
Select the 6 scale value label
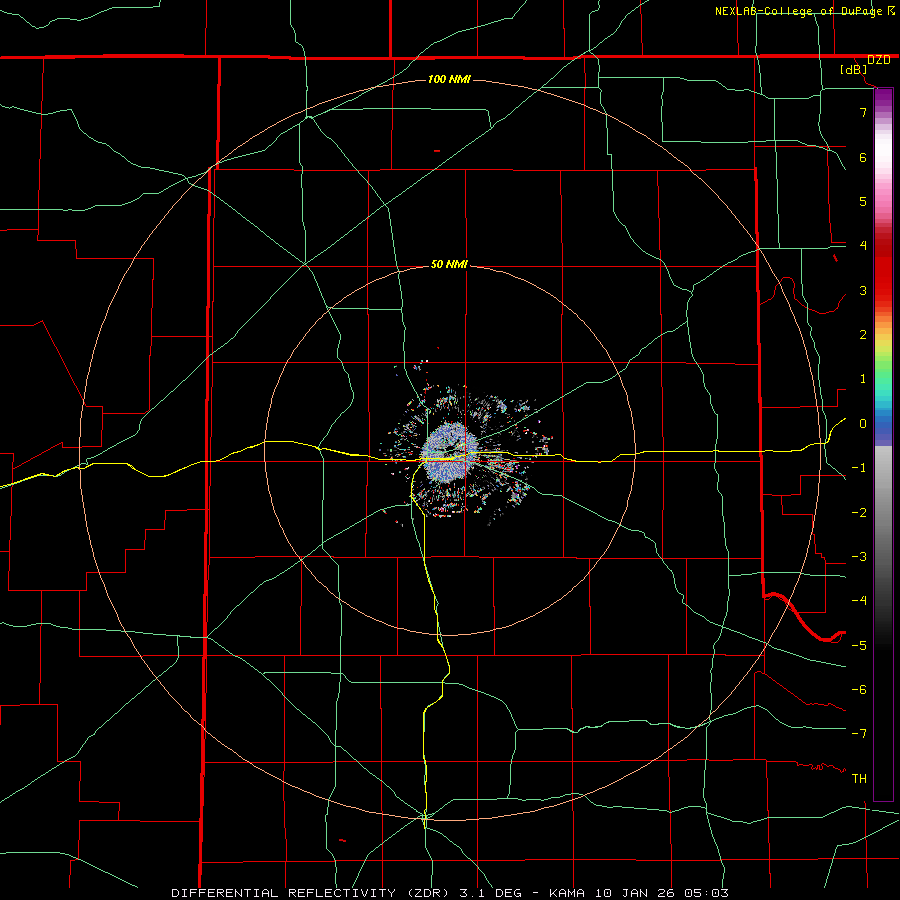click(863, 157)
